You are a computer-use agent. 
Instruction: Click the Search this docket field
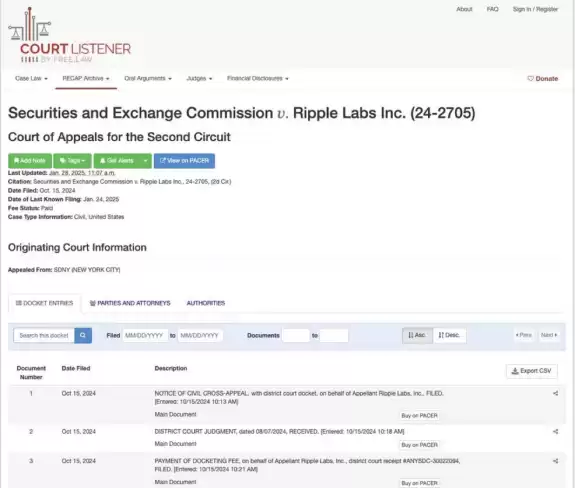click(x=44, y=335)
